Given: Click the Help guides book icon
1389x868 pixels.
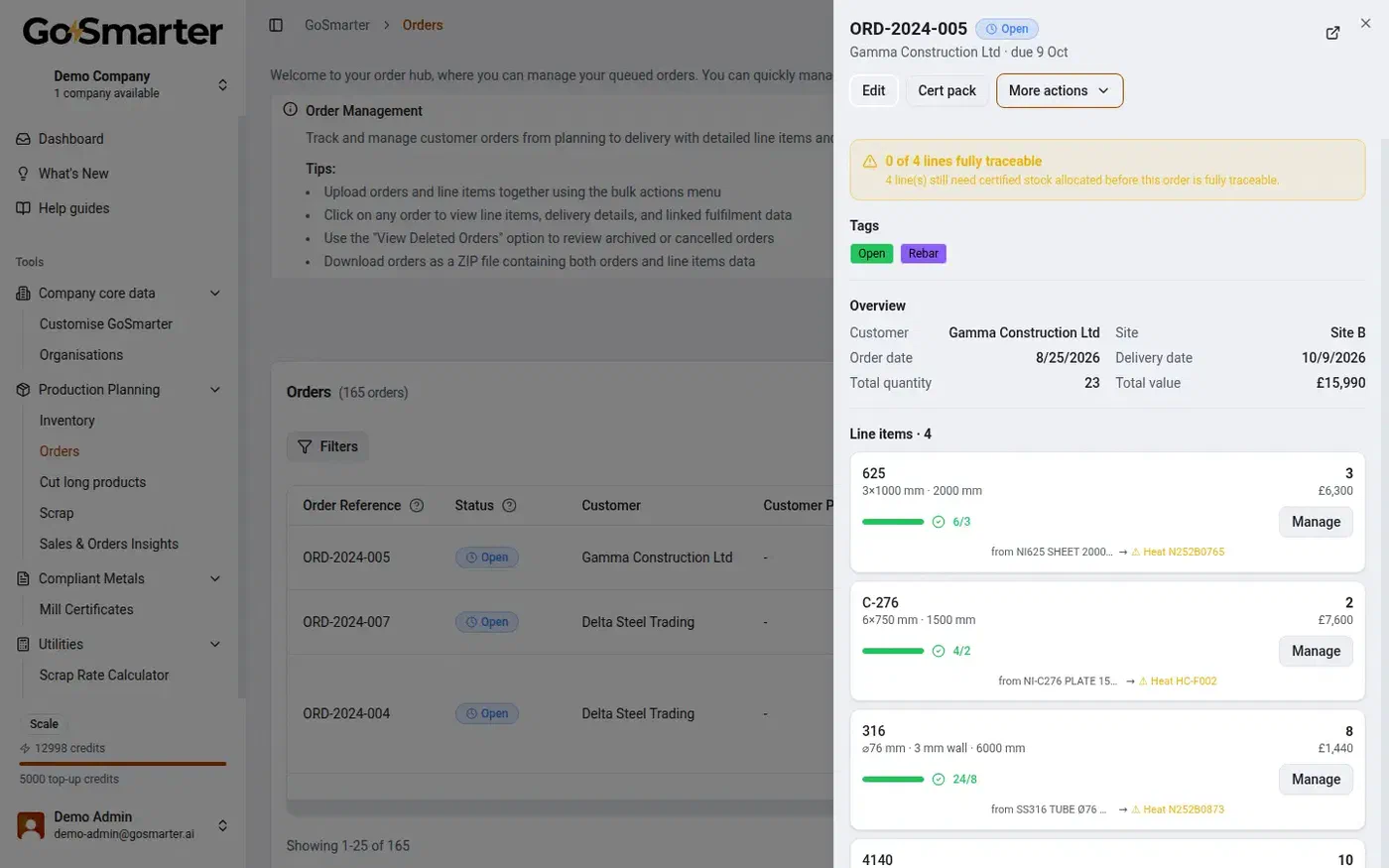Looking at the screenshot, I should pos(24,208).
